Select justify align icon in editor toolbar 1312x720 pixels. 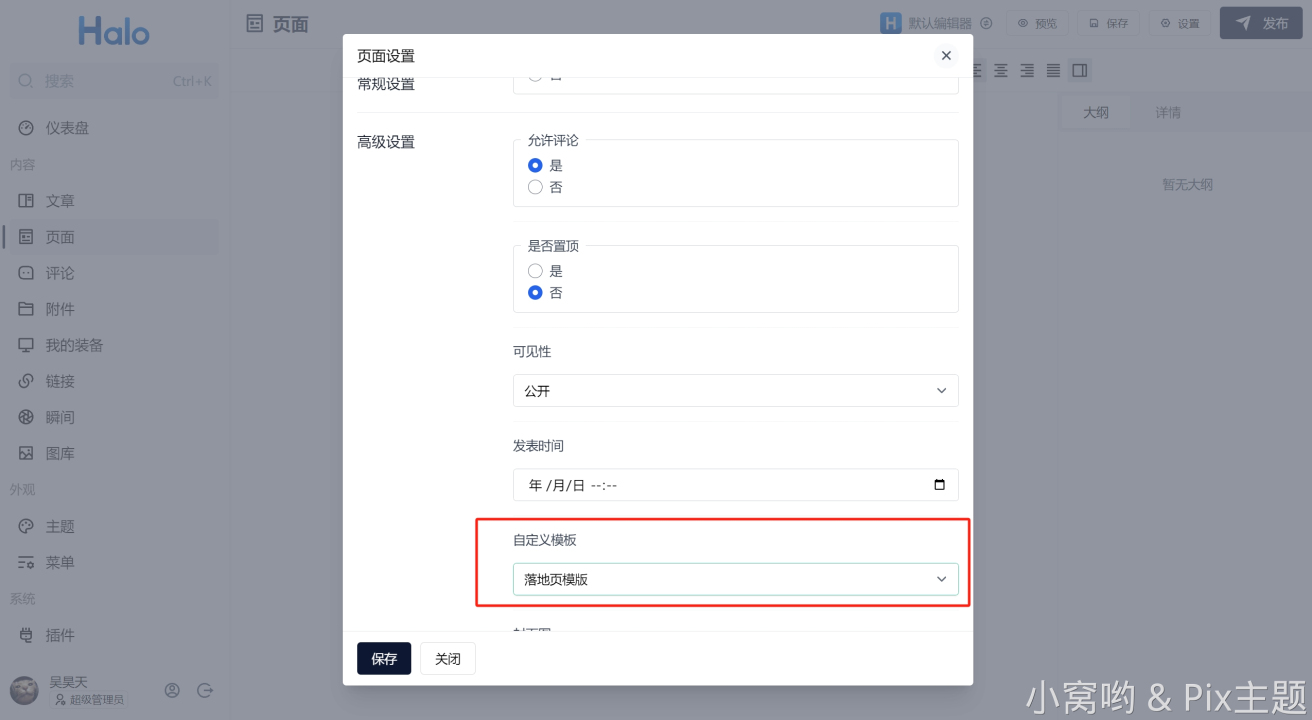(1053, 70)
